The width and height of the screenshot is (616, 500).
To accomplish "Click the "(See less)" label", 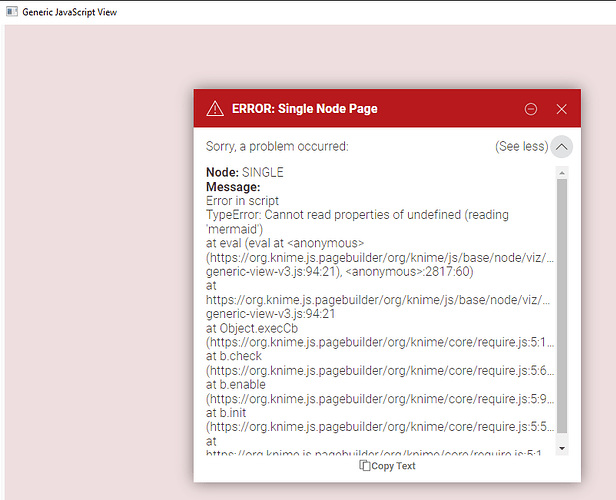I will [521, 146].
